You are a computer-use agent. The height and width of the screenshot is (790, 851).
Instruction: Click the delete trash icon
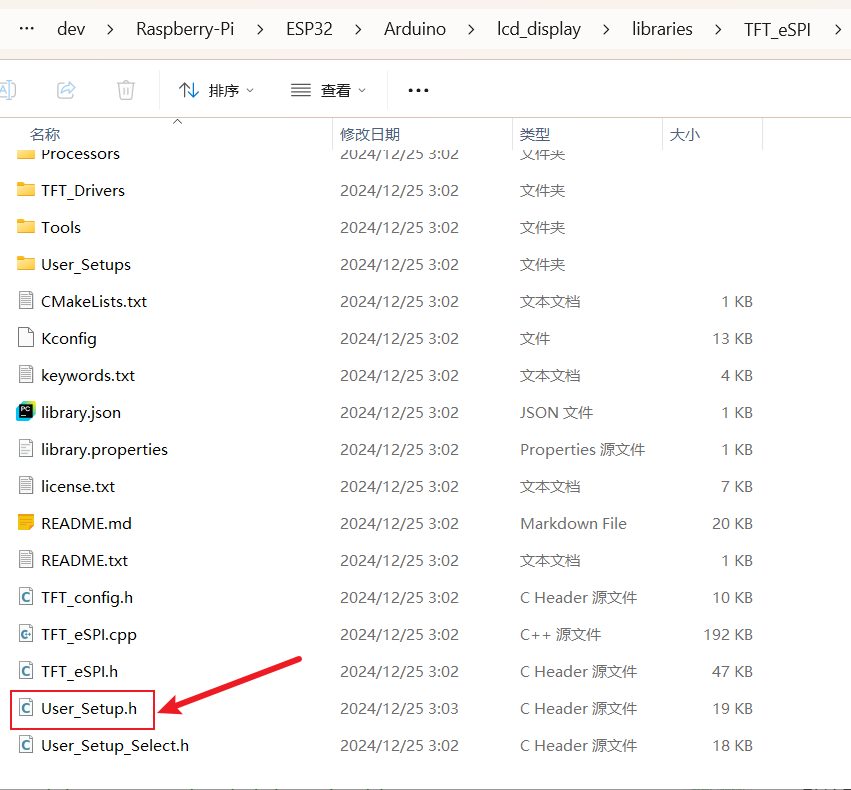(125, 90)
